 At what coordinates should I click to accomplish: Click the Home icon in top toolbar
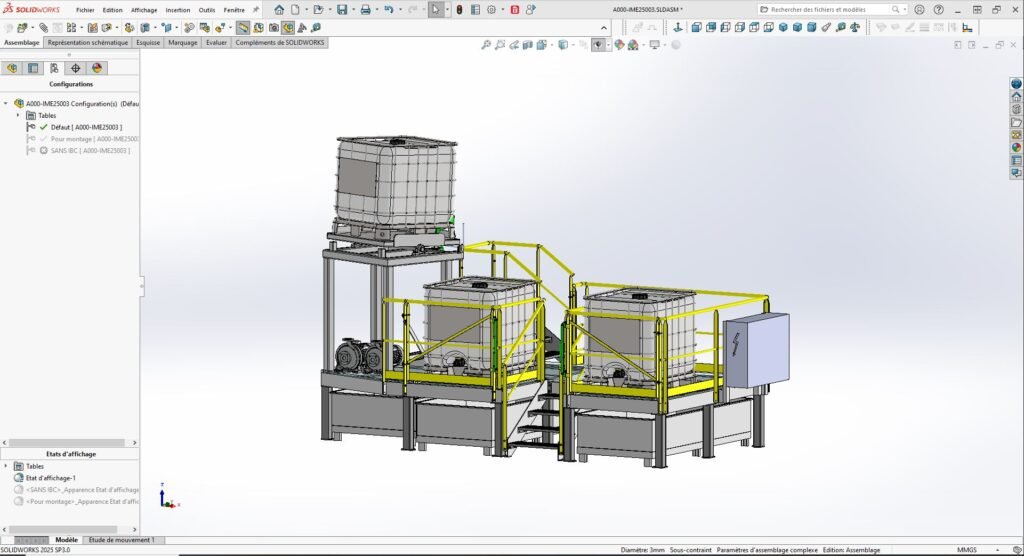click(279, 9)
